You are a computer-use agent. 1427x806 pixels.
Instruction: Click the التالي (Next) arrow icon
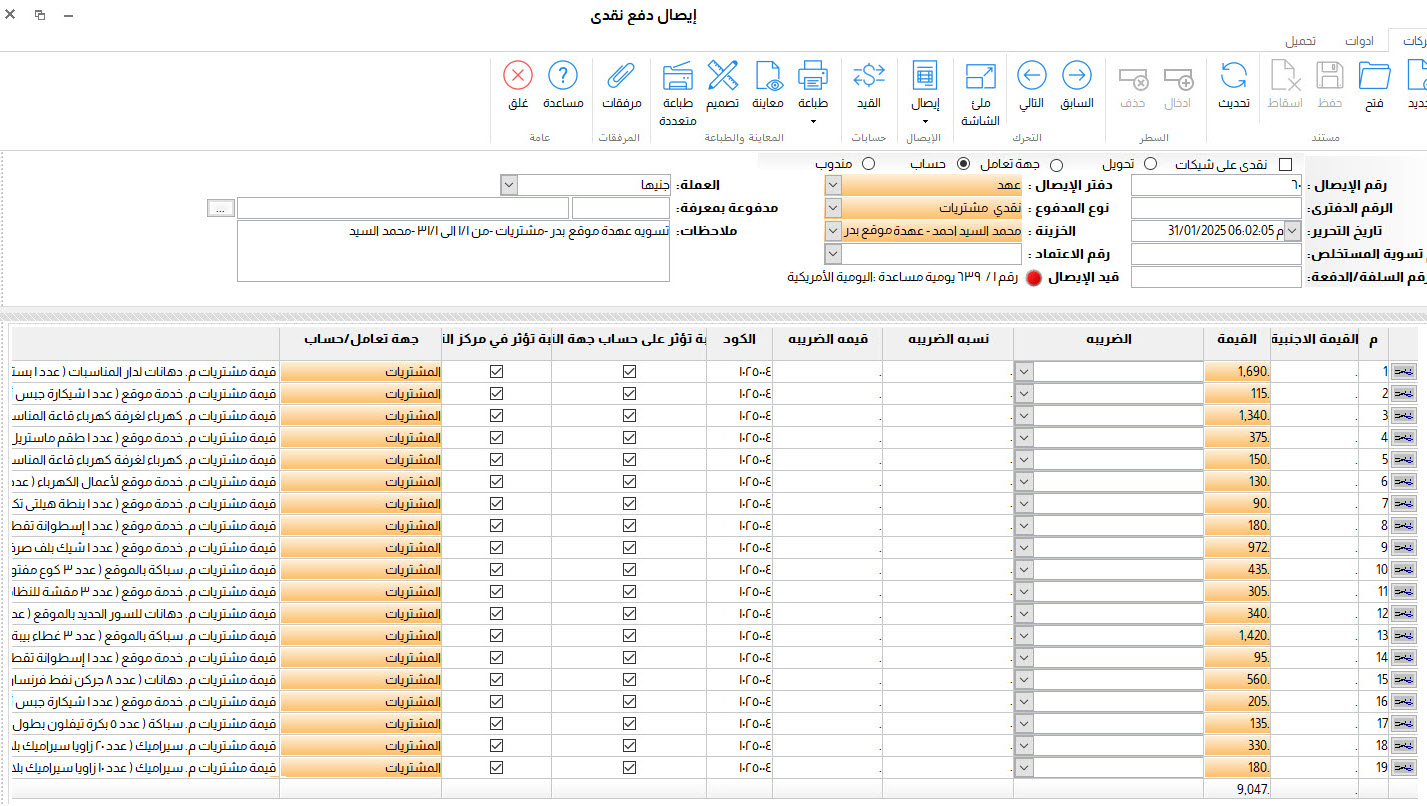[x=1031, y=76]
